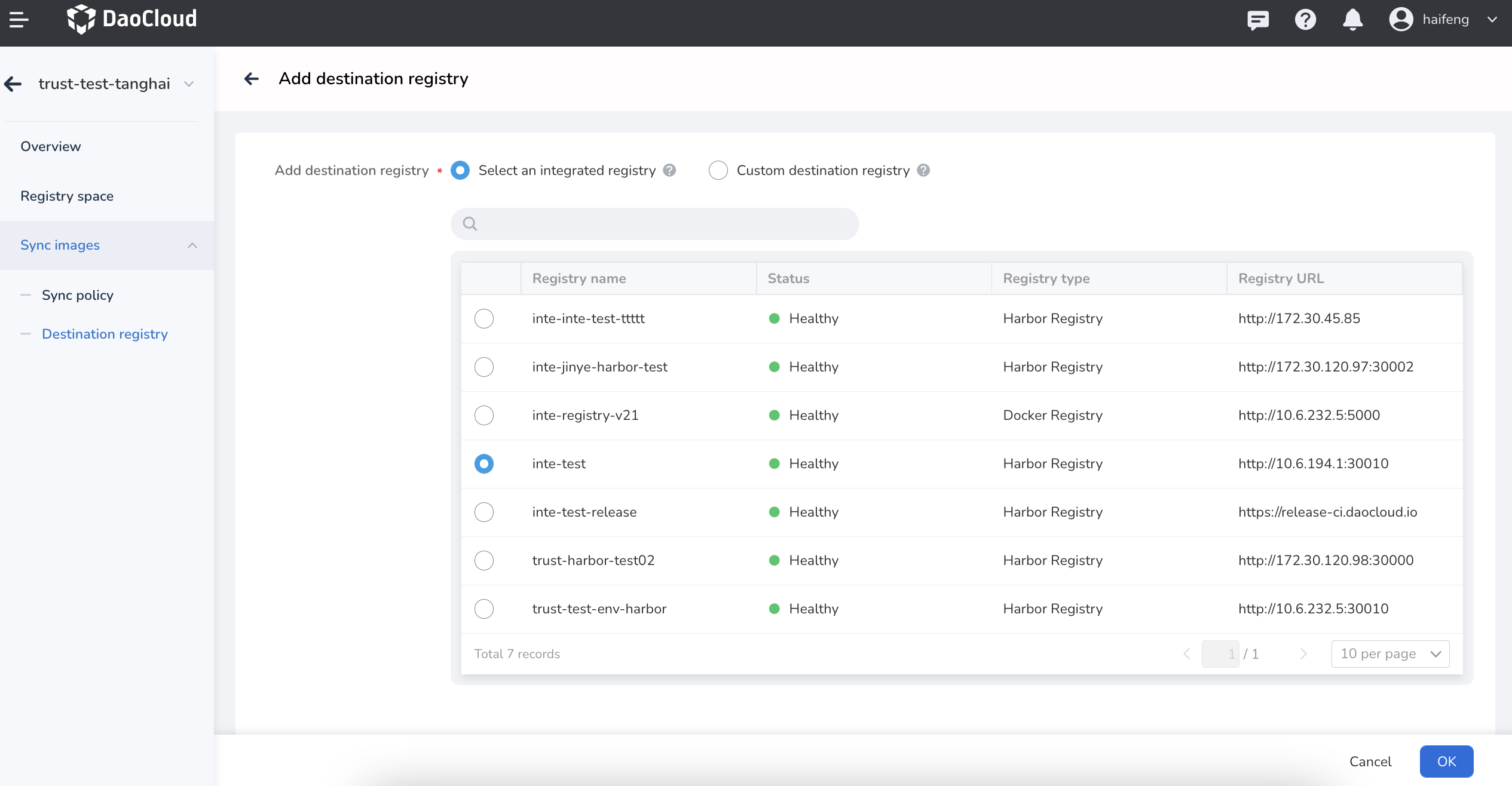Click Healthy status of inte-registry-v21
This screenshot has height=786, width=1512.
click(804, 415)
